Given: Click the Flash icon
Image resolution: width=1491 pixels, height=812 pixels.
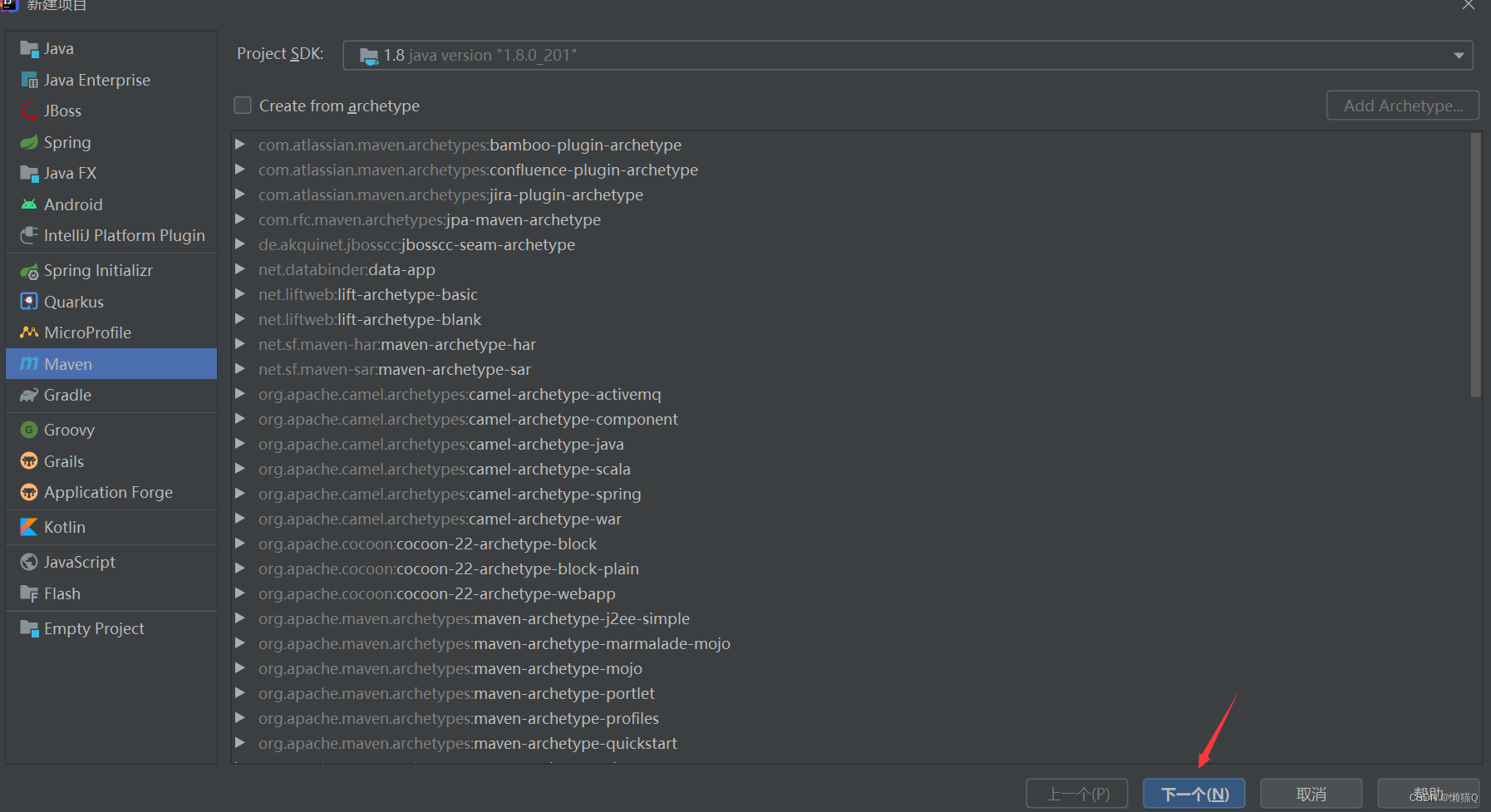Looking at the screenshot, I should point(29,593).
